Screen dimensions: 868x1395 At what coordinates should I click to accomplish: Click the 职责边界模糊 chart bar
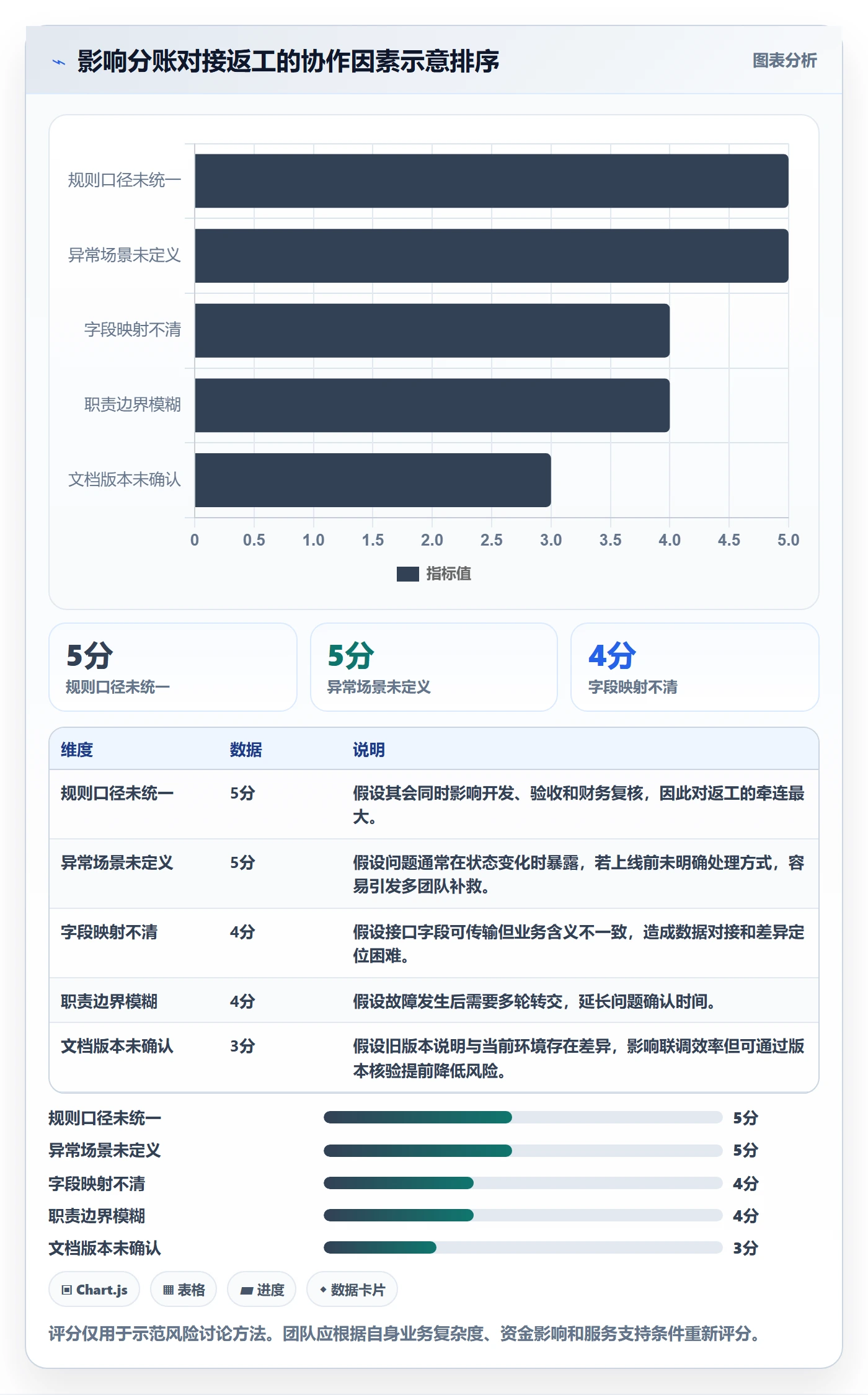(x=432, y=405)
